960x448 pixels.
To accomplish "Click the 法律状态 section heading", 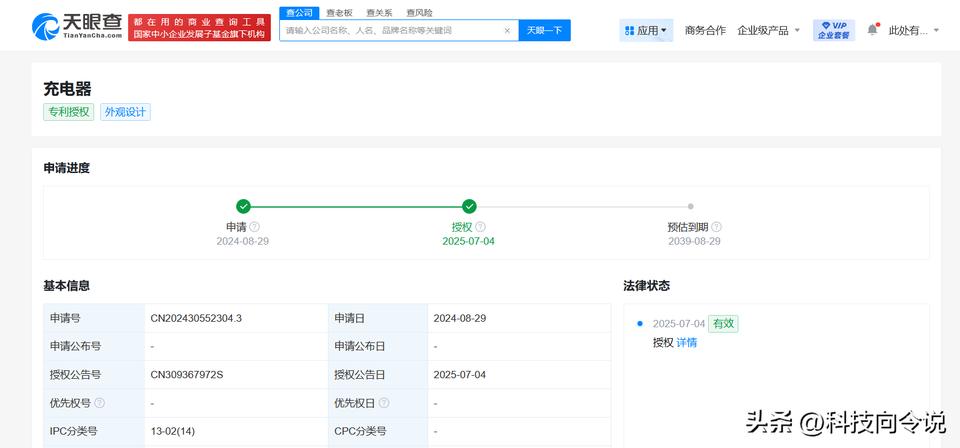I will pyautogui.click(x=647, y=286).
